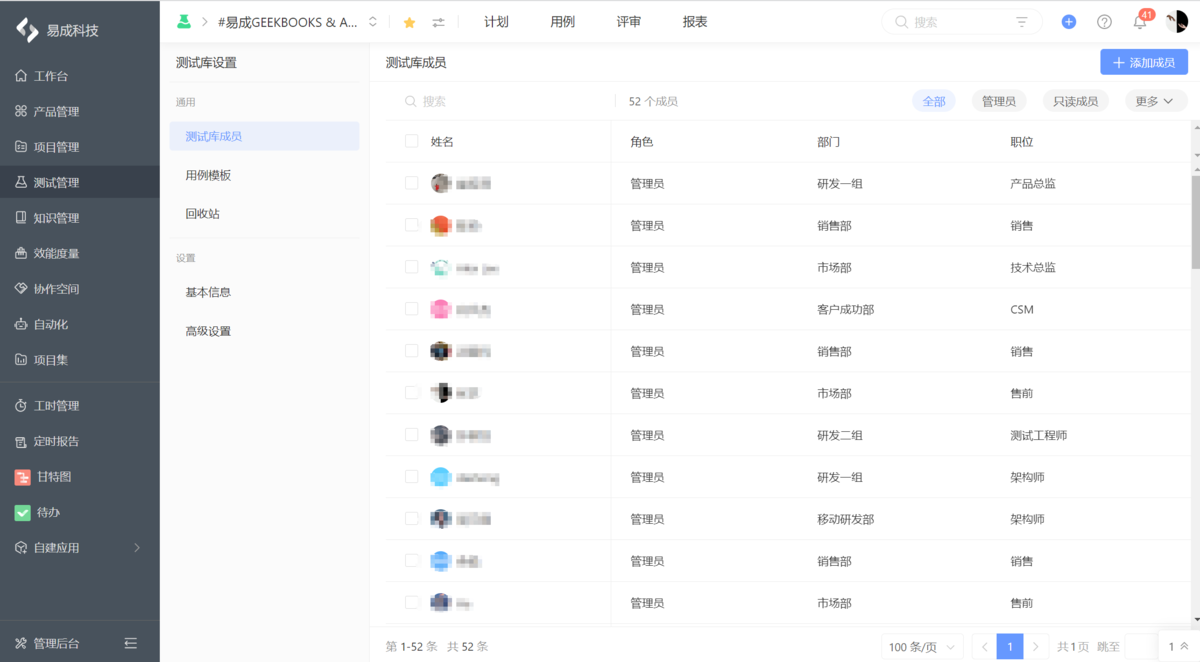Open the notifications bell with 41 badge
The width and height of the screenshot is (1200, 662).
[x=1139, y=21]
